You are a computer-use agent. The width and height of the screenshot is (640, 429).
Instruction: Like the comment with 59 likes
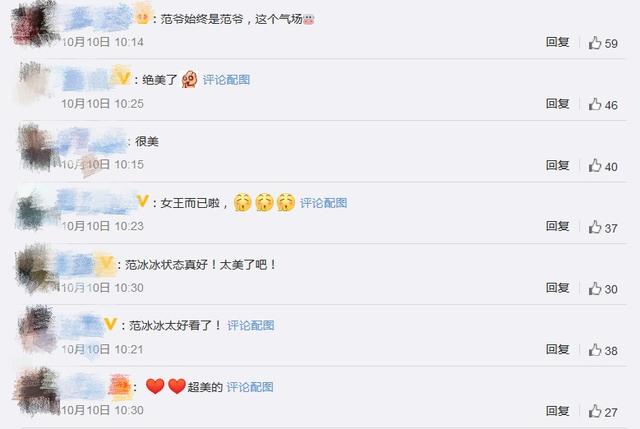(x=595, y=43)
